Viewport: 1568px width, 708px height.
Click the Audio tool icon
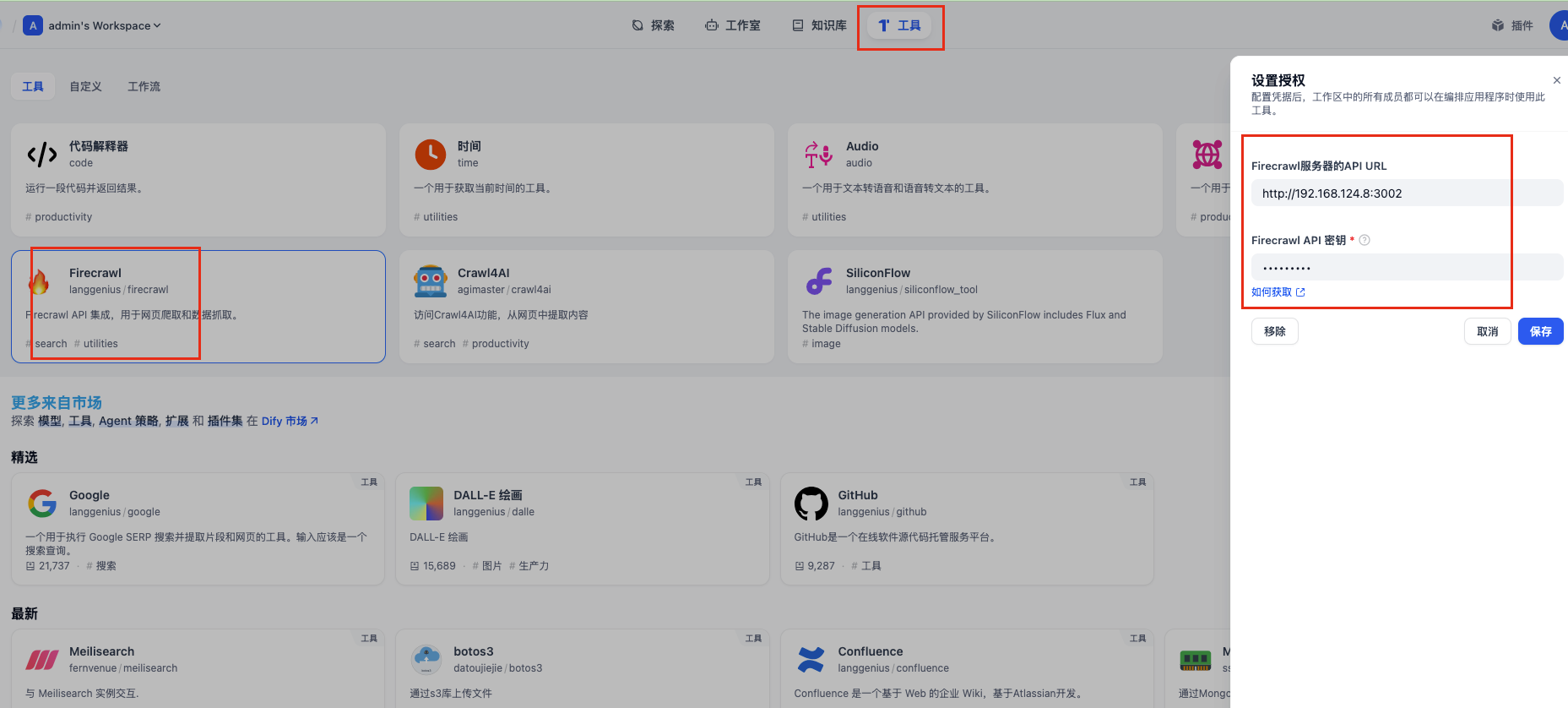[818, 155]
